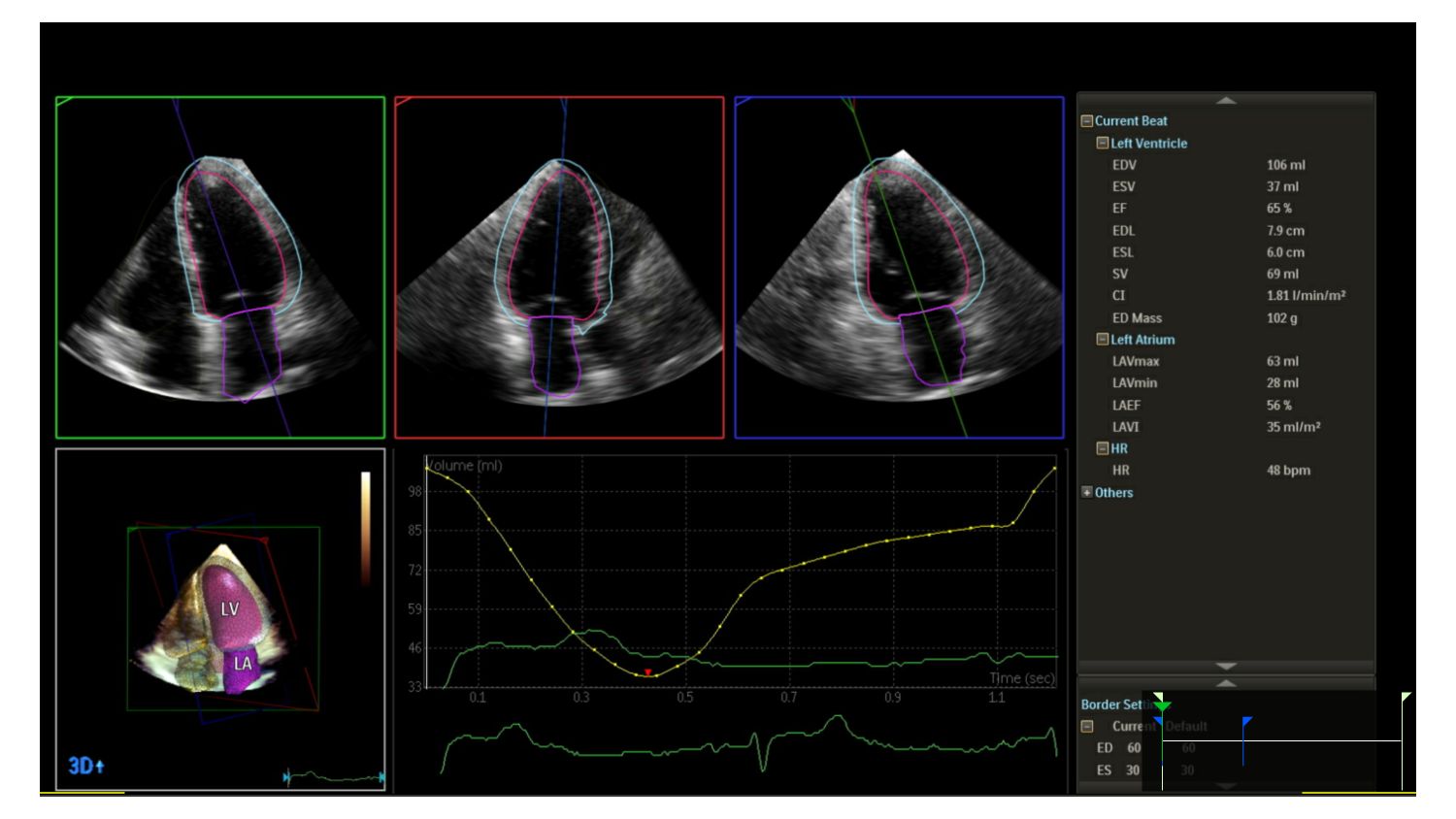
Task: Click the EDV label in results
Action: tap(1124, 165)
